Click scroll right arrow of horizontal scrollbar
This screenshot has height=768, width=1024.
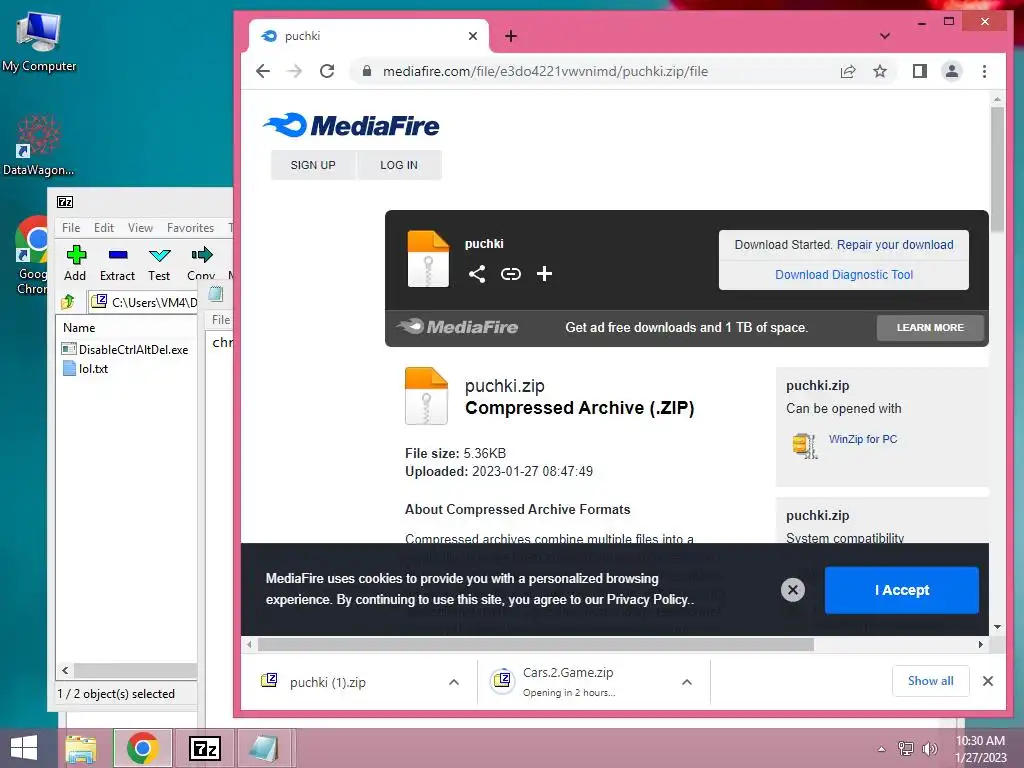coord(980,645)
